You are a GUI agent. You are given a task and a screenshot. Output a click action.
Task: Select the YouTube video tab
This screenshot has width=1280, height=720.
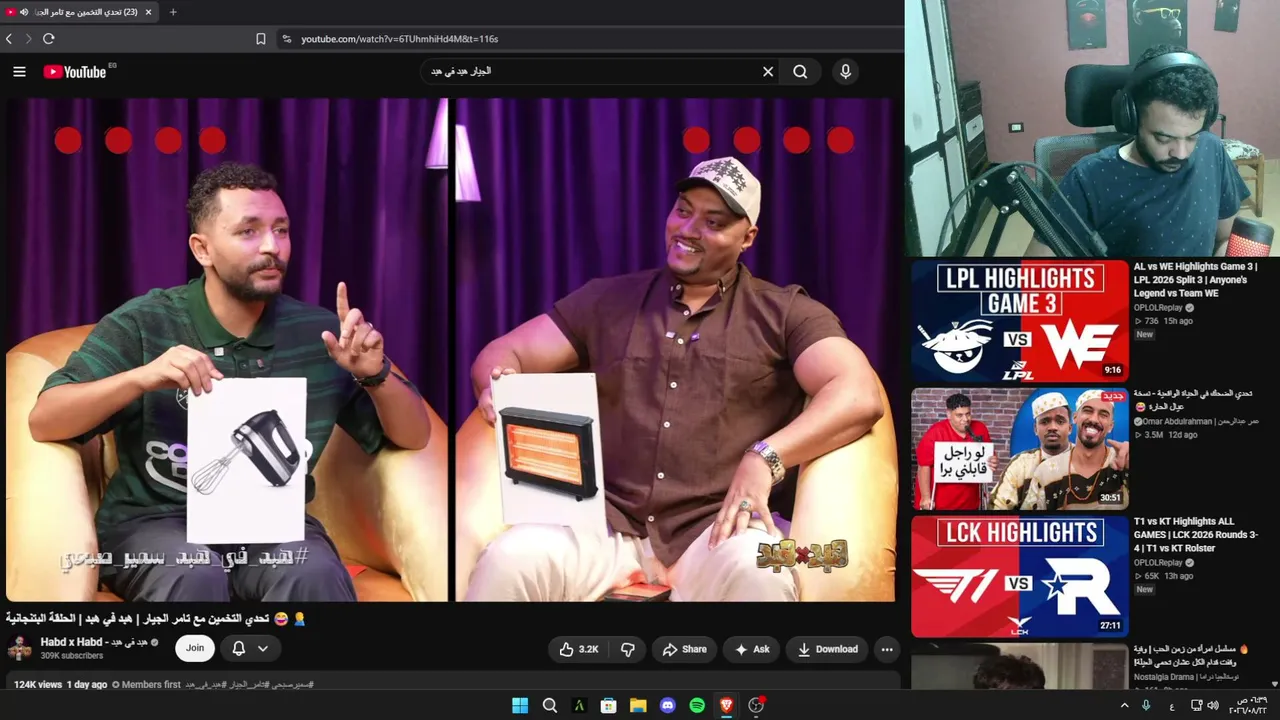(x=80, y=12)
